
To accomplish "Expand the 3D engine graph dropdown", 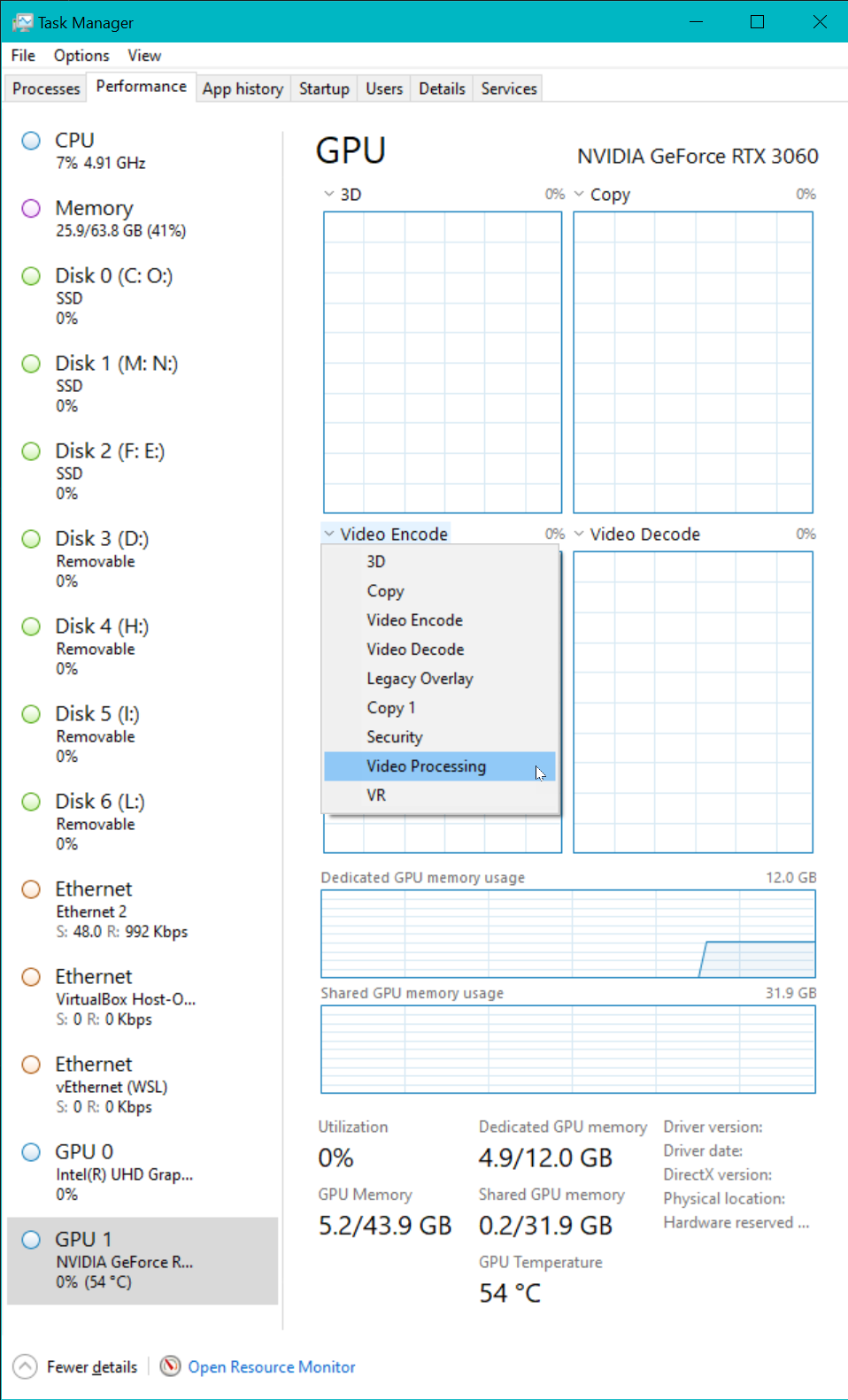I will coord(329,195).
